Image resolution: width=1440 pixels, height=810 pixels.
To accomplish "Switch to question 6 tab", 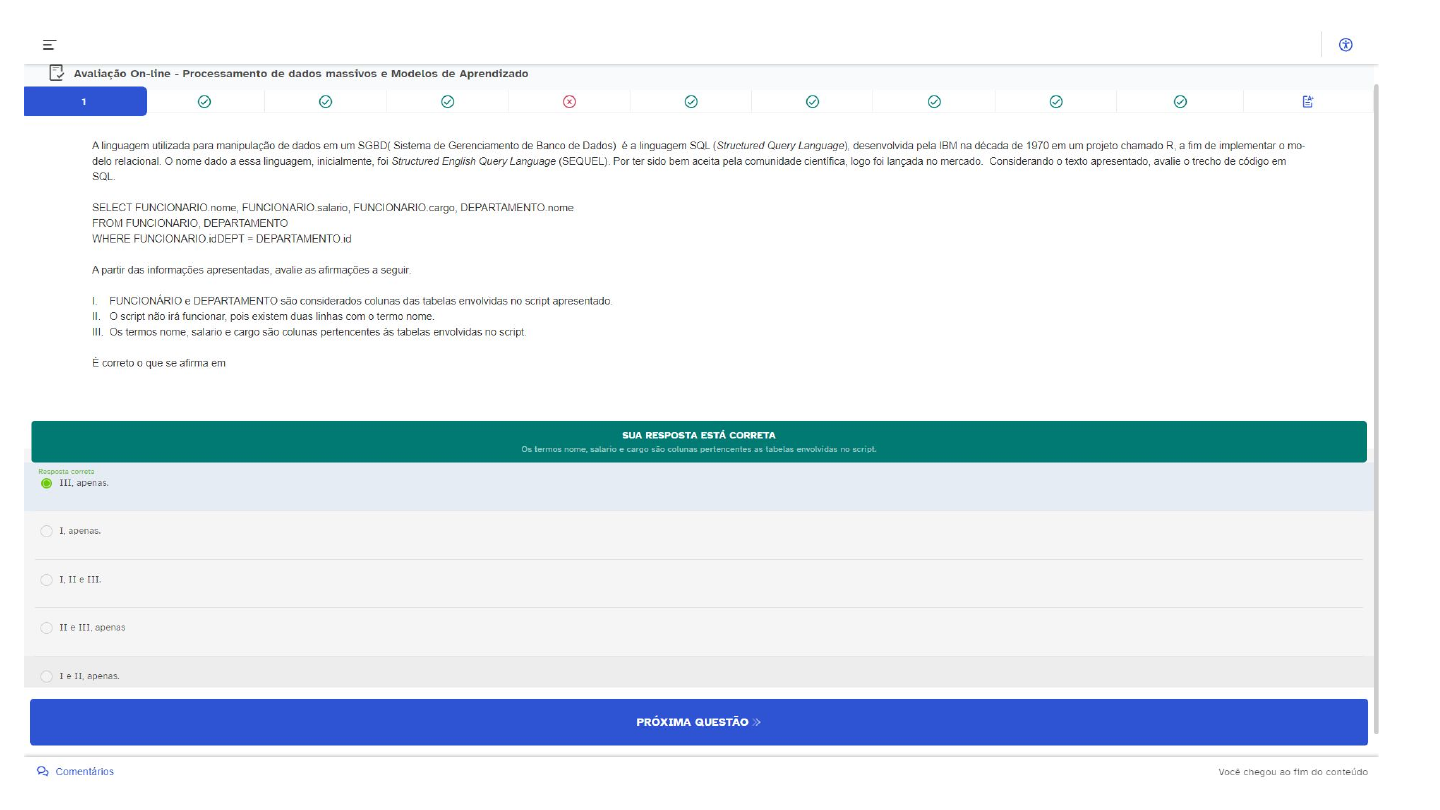I will pyautogui.click(x=690, y=101).
